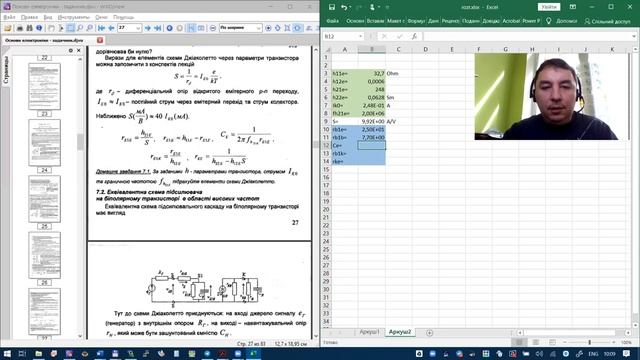Screen dimensions: 640x360
Task: Click the lightbulb Tell Me icon in Excel
Action: click(549, 21)
